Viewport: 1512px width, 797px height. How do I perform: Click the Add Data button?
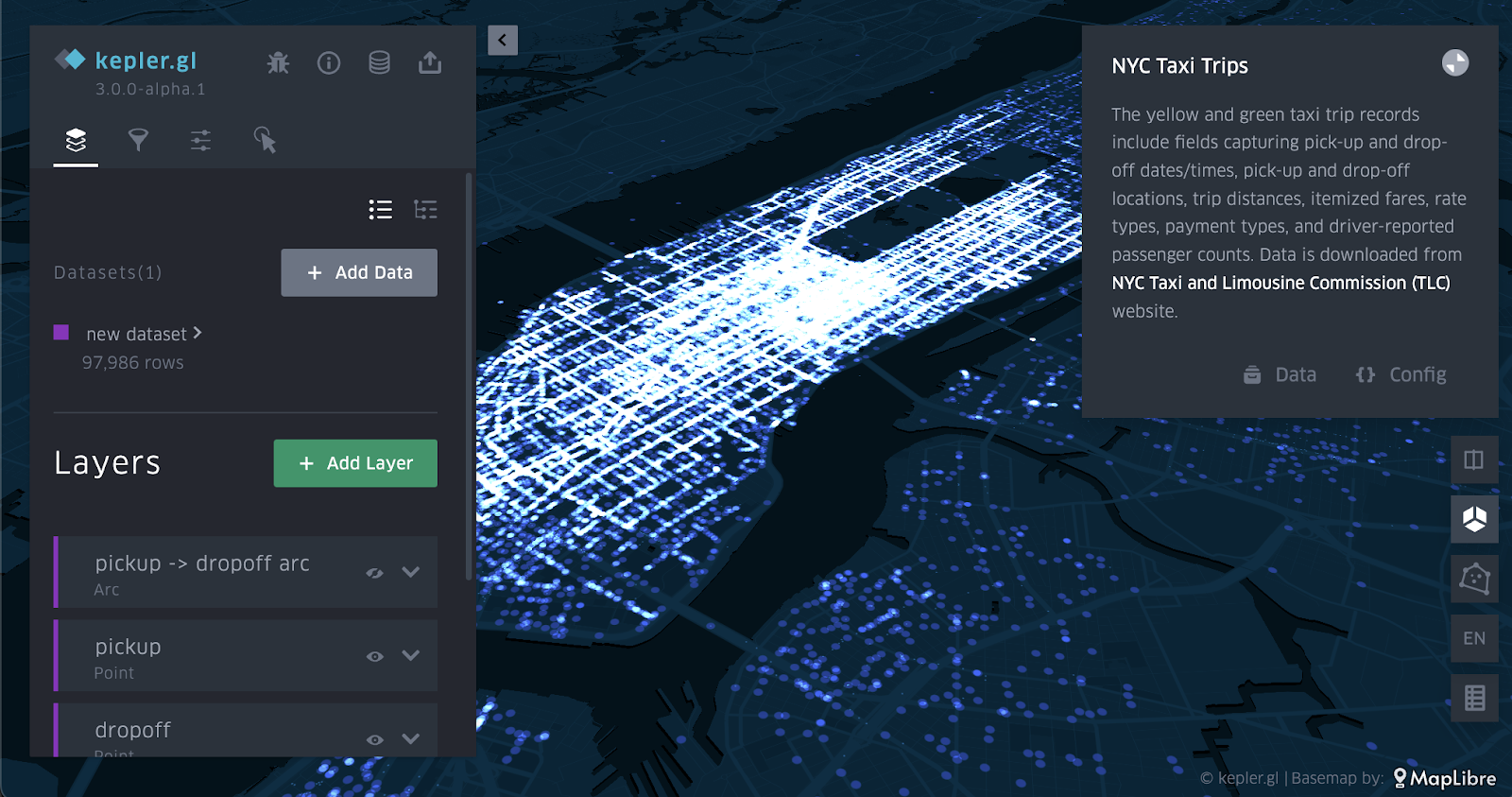359,272
